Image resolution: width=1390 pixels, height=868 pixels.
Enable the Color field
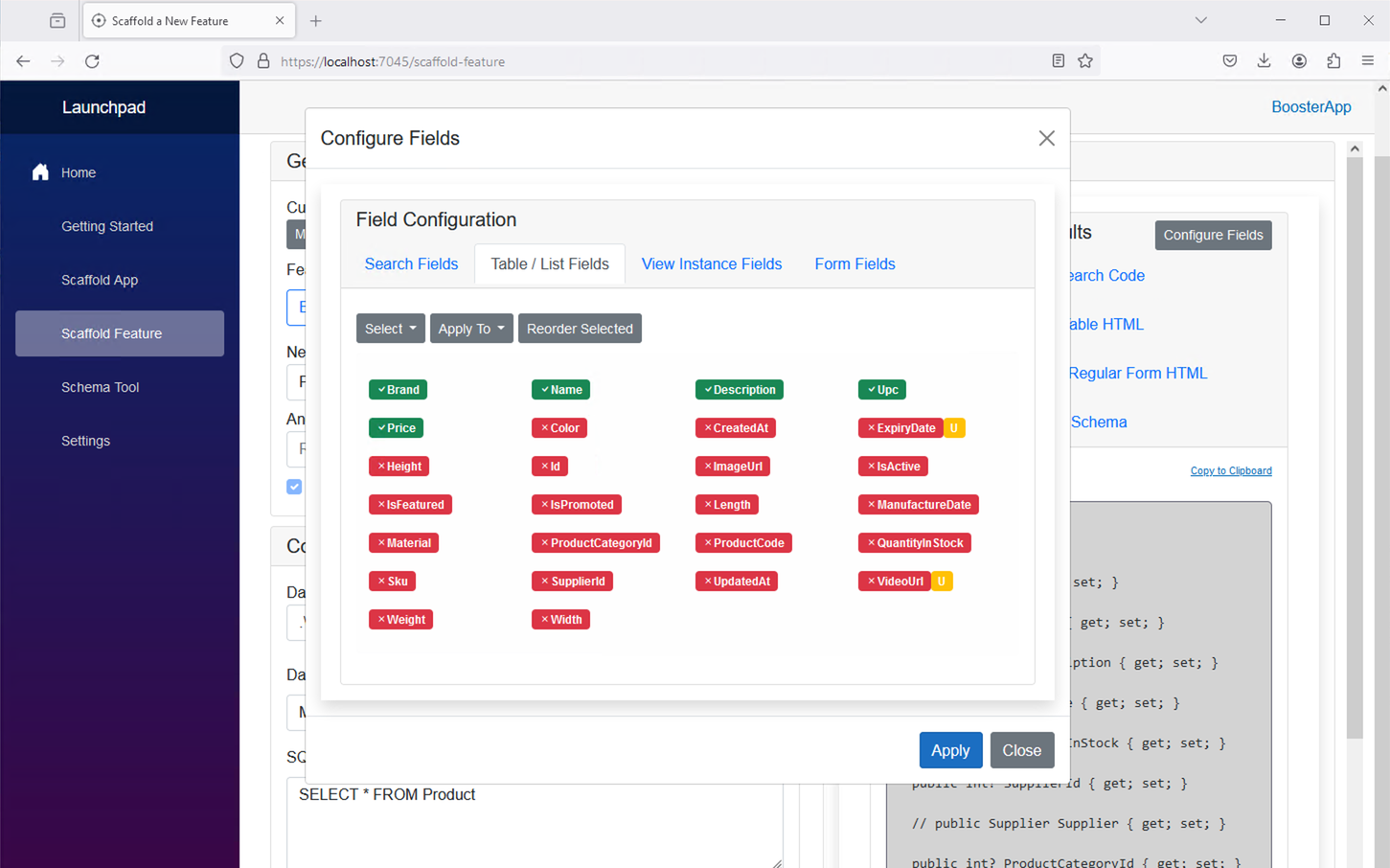click(559, 428)
